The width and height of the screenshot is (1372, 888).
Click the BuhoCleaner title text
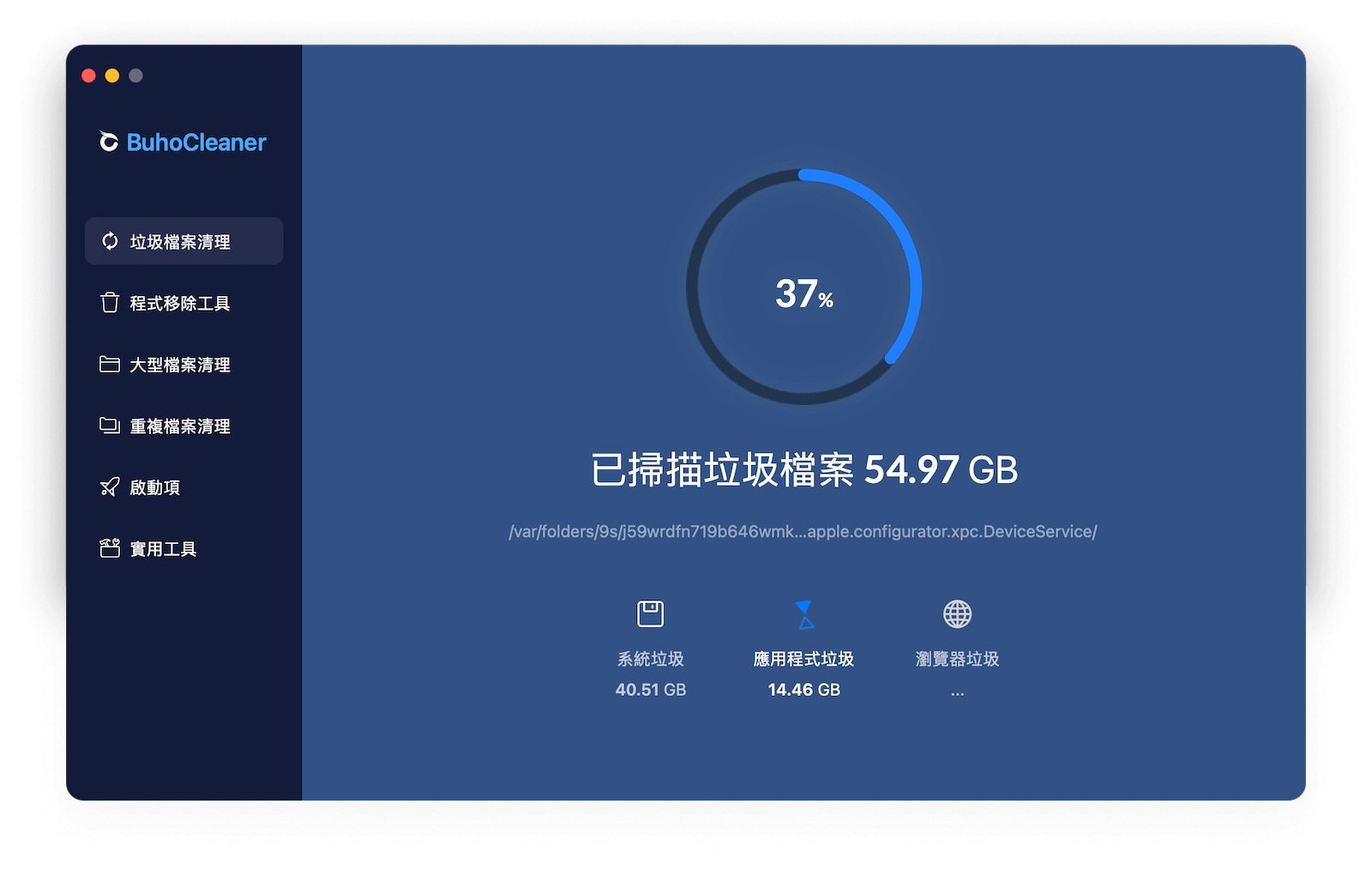(x=196, y=142)
